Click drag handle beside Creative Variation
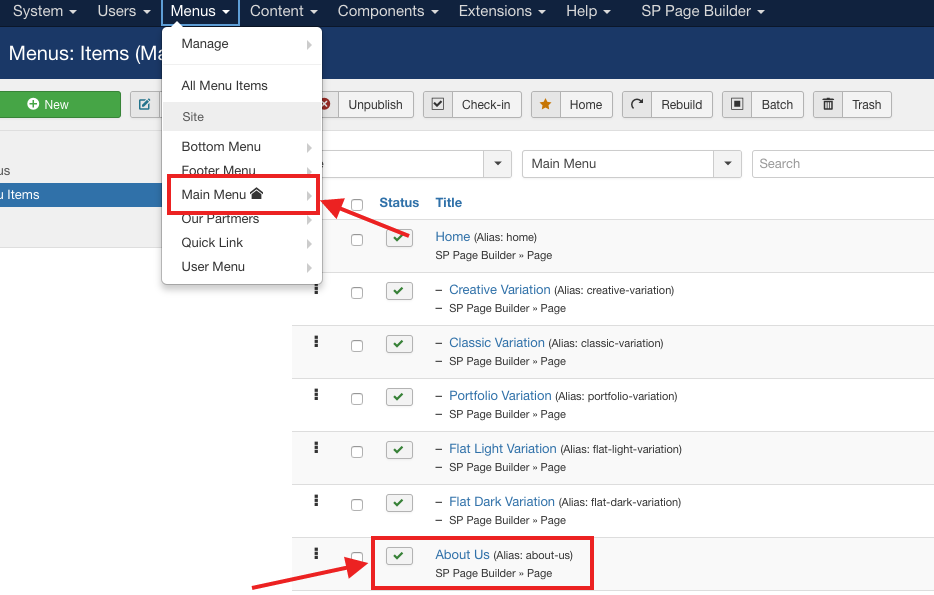This screenshot has height=595, width=934. (316, 289)
